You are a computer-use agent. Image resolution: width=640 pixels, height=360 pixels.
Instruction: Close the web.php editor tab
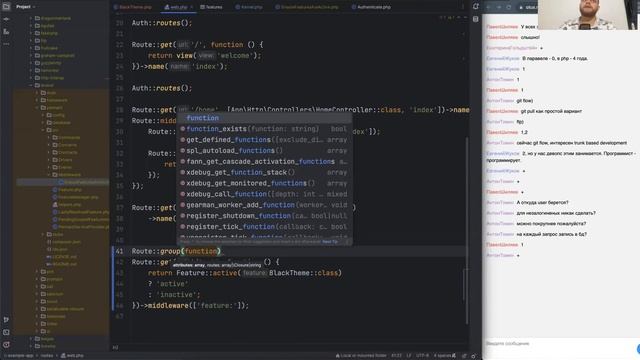(192, 7)
